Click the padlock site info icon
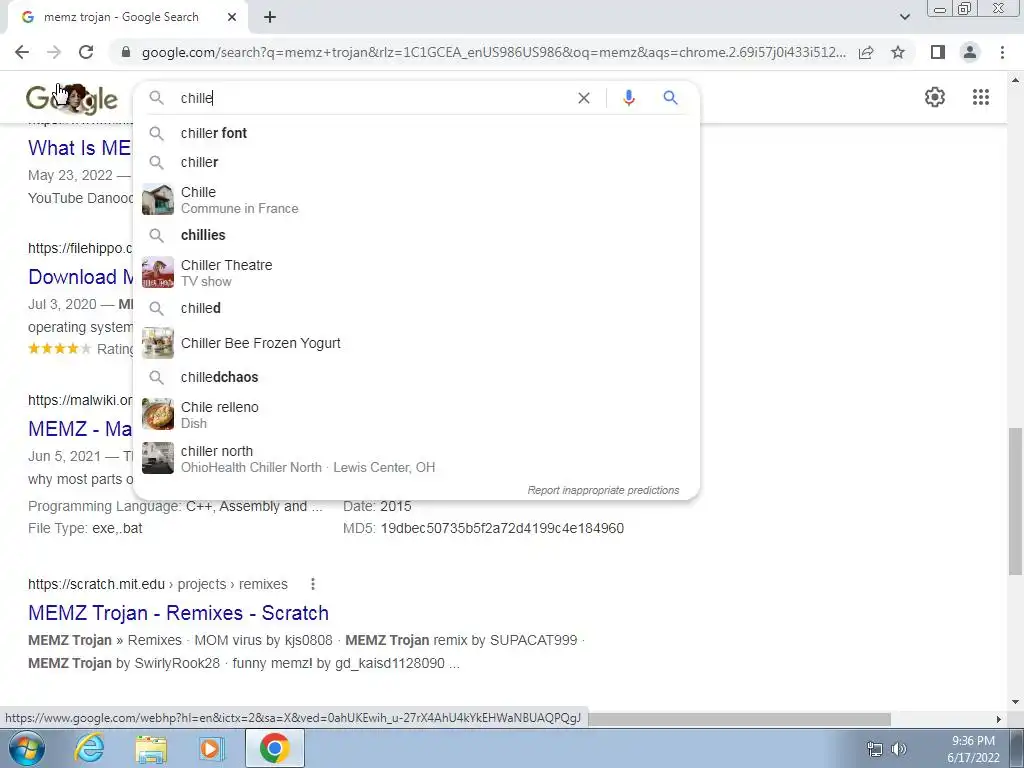The width and height of the screenshot is (1024, 768). (x=127, y=52)
